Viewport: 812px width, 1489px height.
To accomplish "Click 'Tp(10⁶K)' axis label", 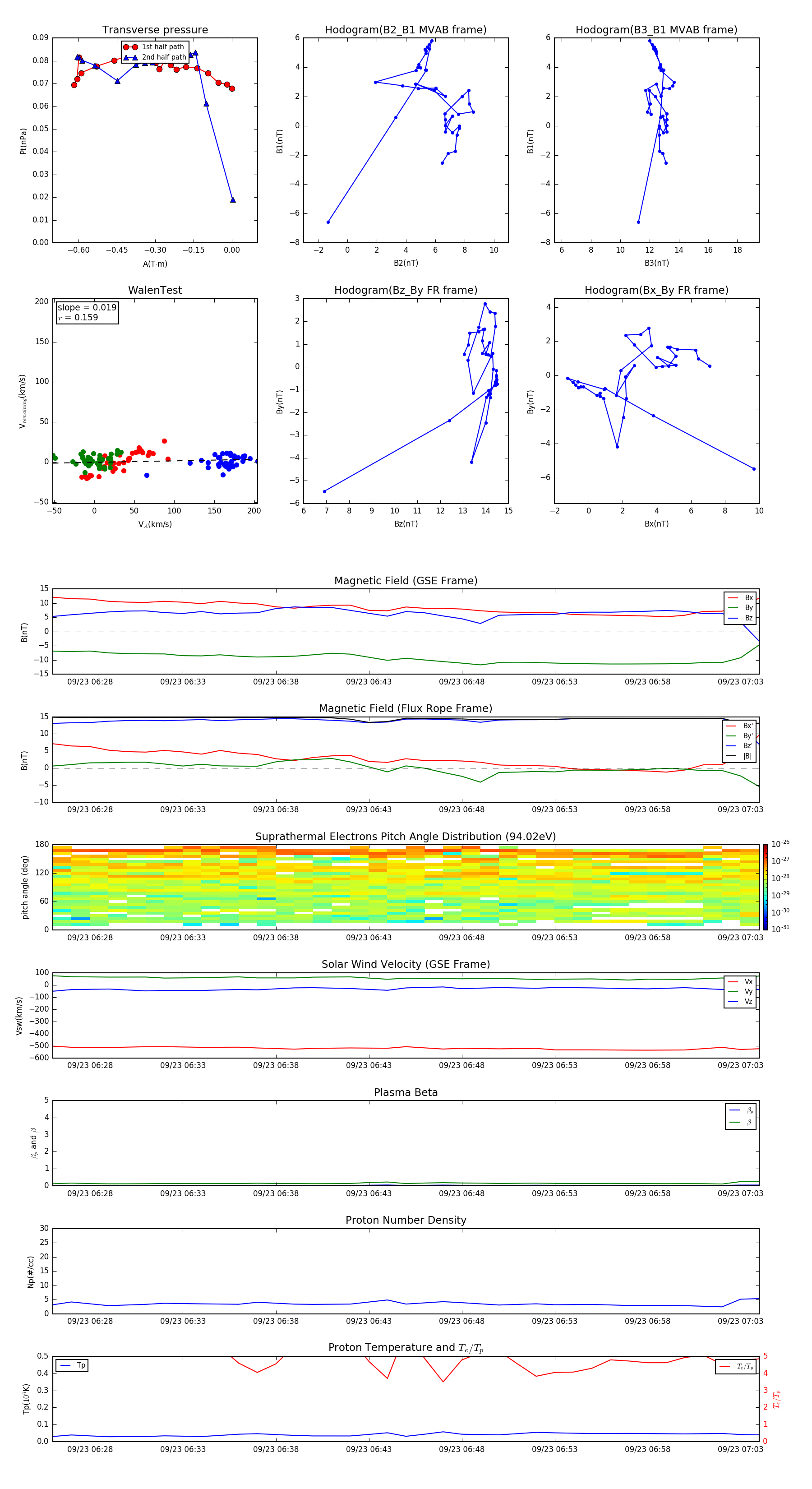I will pyautogui.click(x=26, y=1399).
